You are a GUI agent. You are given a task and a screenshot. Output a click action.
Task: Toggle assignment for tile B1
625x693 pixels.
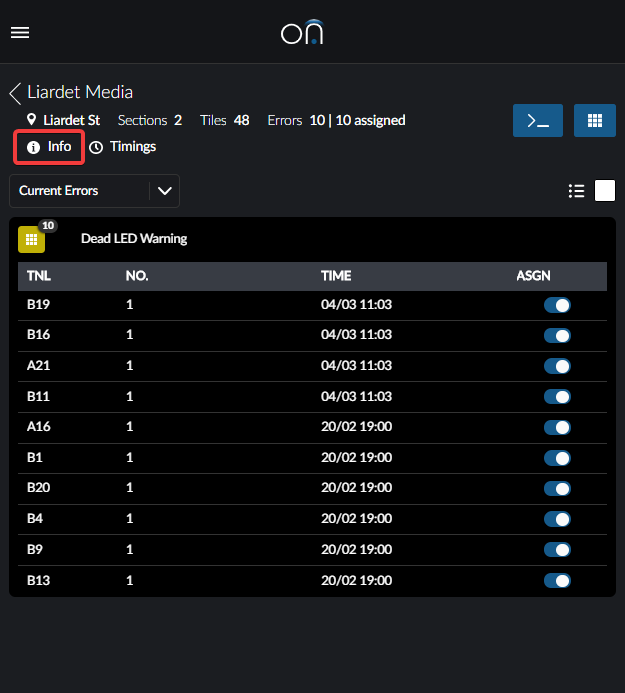(x=557, y=458)
